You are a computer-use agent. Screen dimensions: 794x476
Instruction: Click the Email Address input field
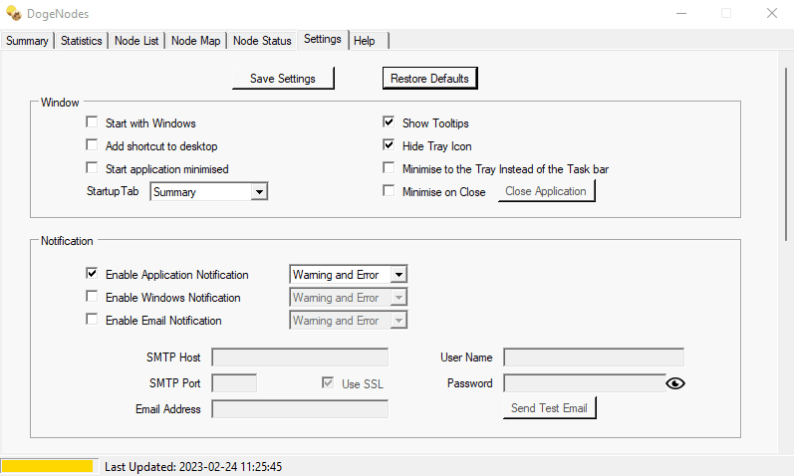point(300,409)
